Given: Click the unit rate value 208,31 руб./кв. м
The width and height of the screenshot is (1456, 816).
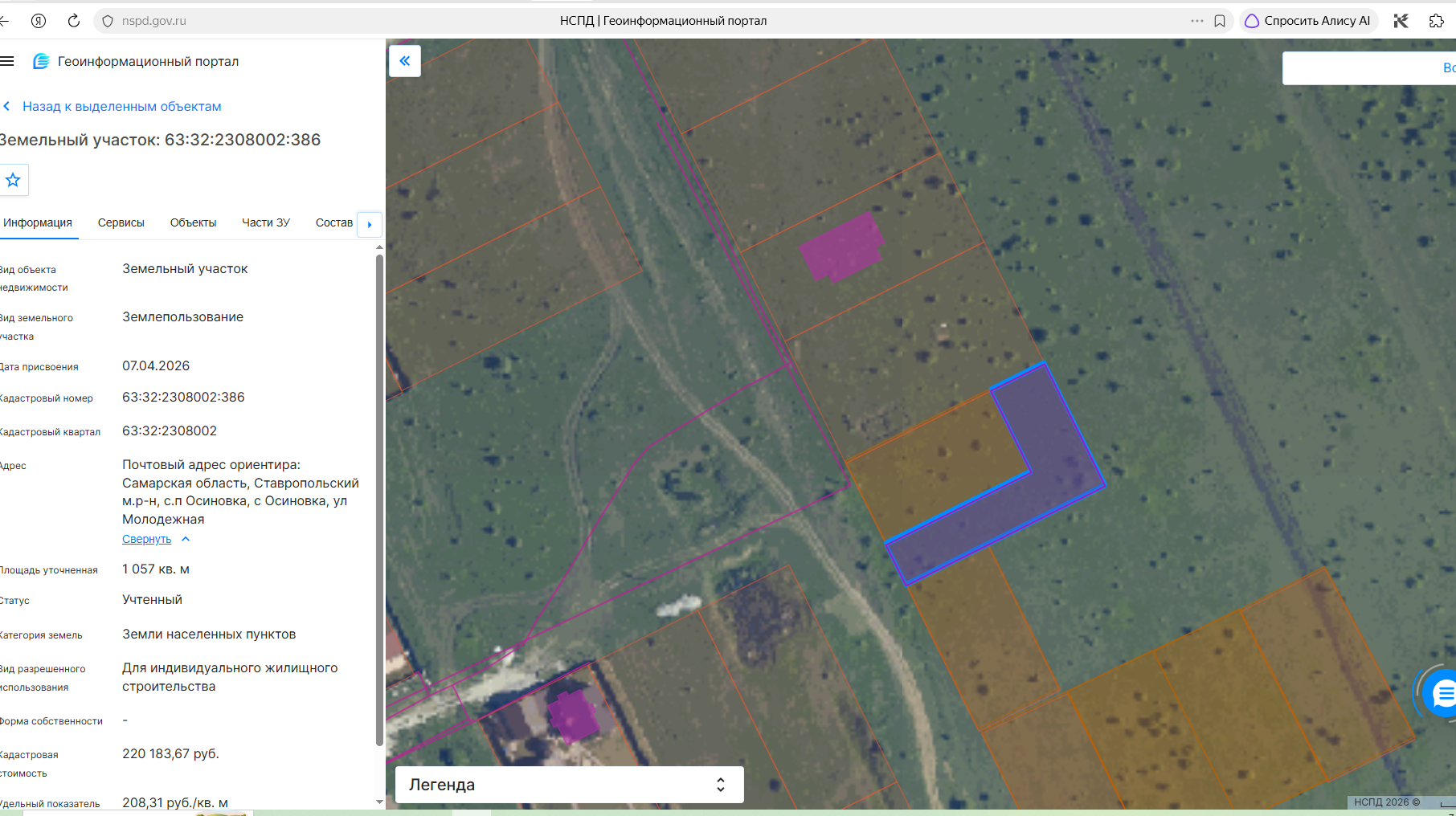Looking at the screenshot, I should [x=175, y=802].
